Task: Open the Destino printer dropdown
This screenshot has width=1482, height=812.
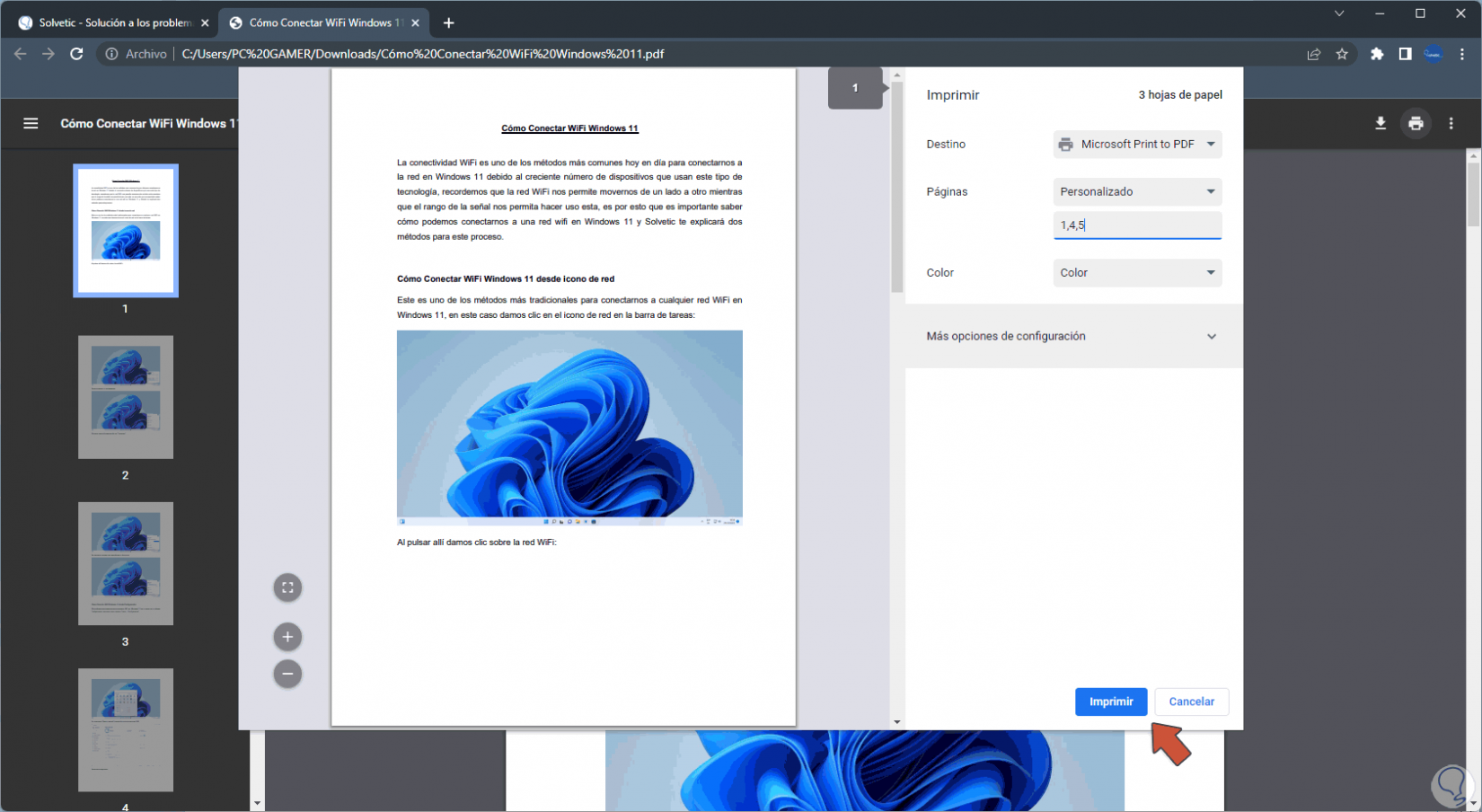Action: [1137, 145]
